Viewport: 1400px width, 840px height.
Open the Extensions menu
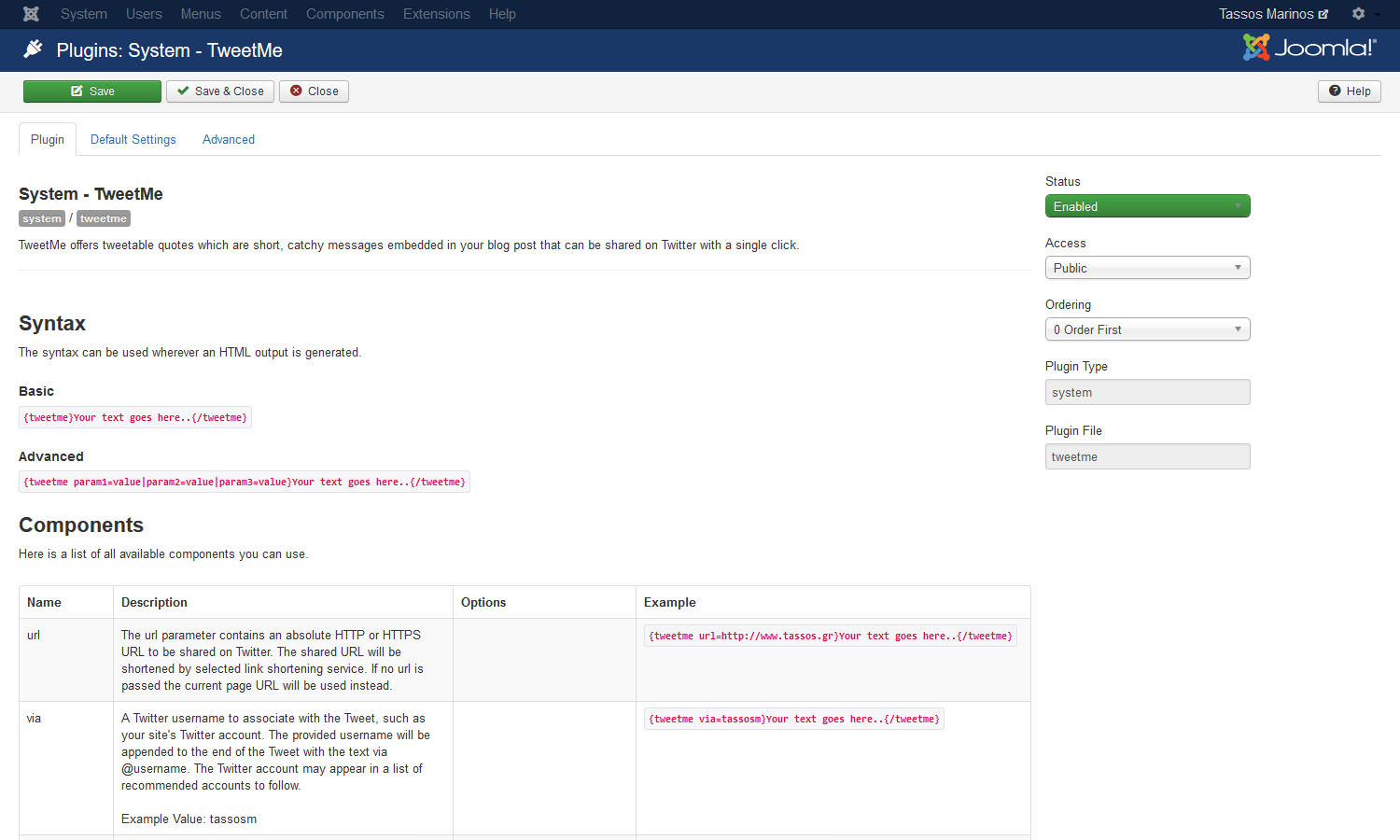point(437,14)
